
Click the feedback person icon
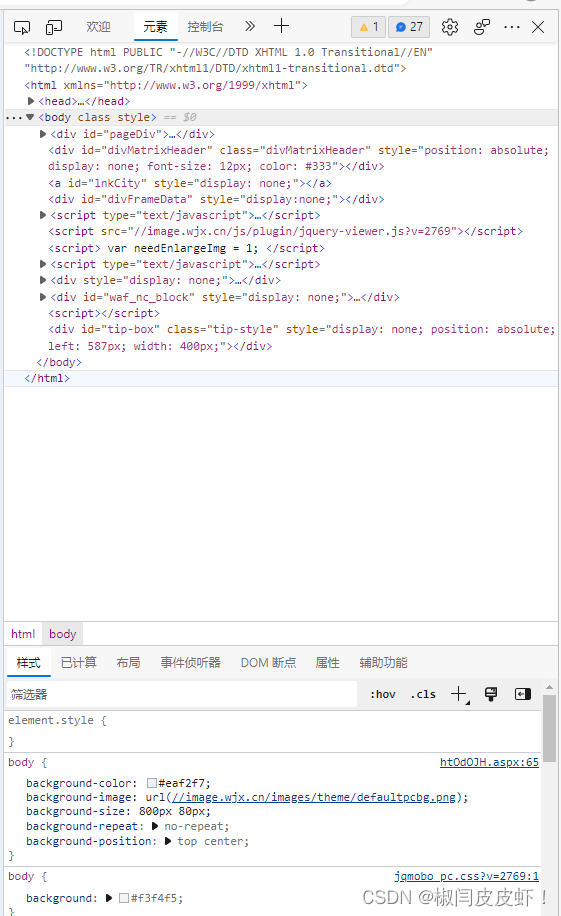pos(482,27)
